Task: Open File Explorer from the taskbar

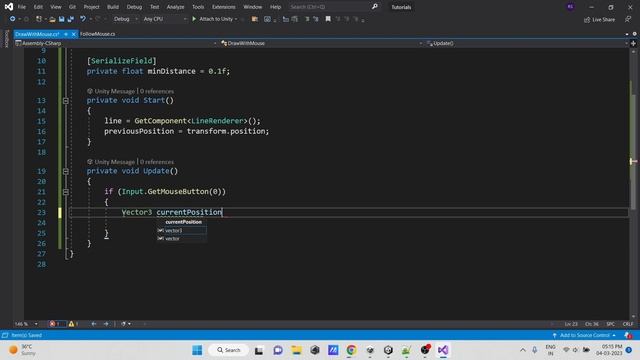Action: pyautogui.click(x=296, y=350)
